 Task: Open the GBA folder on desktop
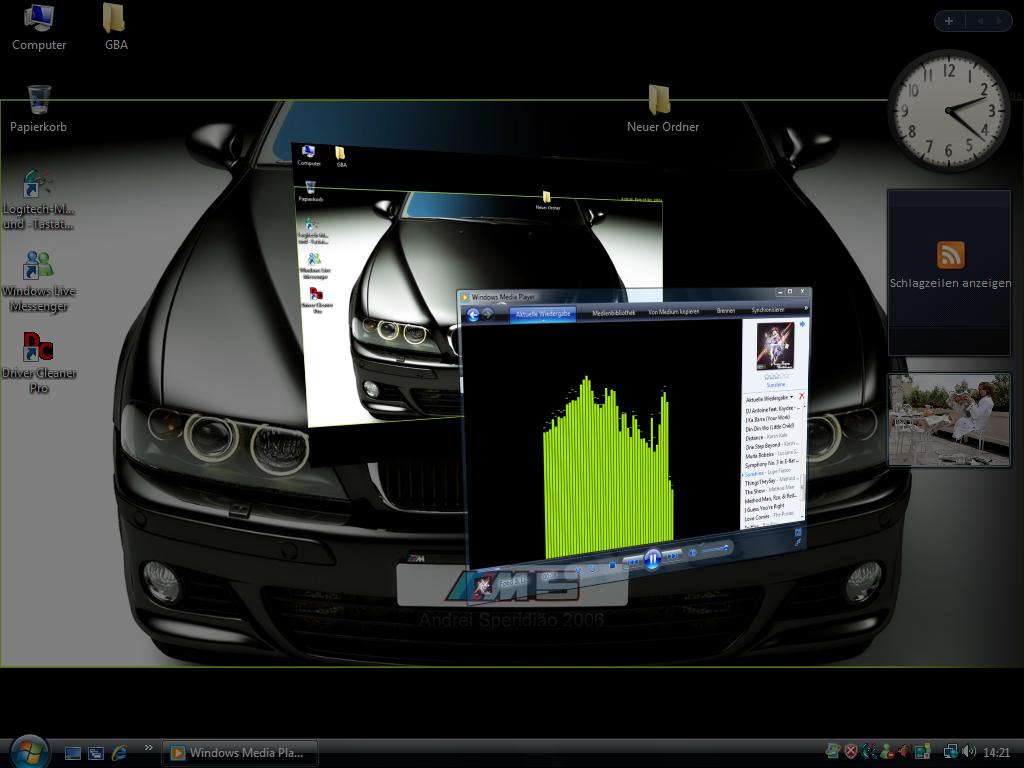(x=115, y=26)
